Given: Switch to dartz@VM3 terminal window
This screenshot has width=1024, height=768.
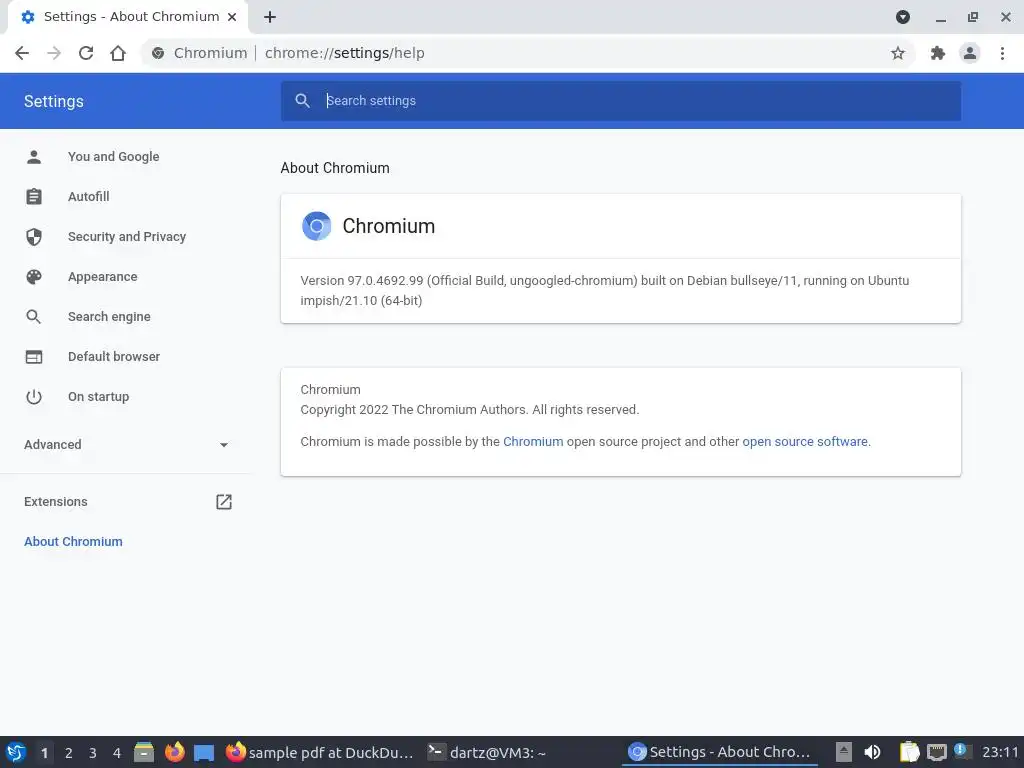Looking at the screenshot, I should (x=487, y=752).
